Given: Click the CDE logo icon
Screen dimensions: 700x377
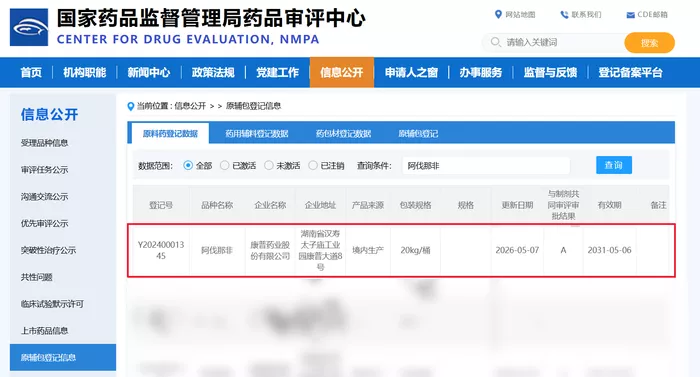Looking at the screenshot, I should (x=29, y=27).
